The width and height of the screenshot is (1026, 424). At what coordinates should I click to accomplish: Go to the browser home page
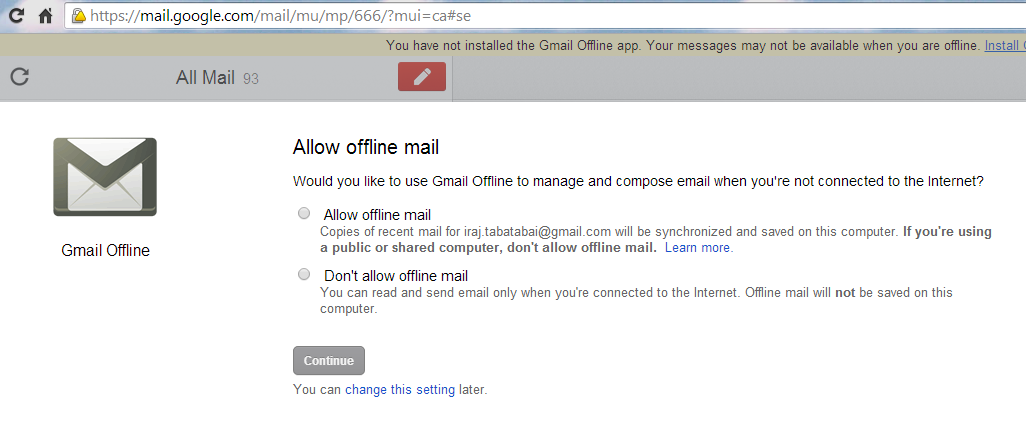pos(45,15)
